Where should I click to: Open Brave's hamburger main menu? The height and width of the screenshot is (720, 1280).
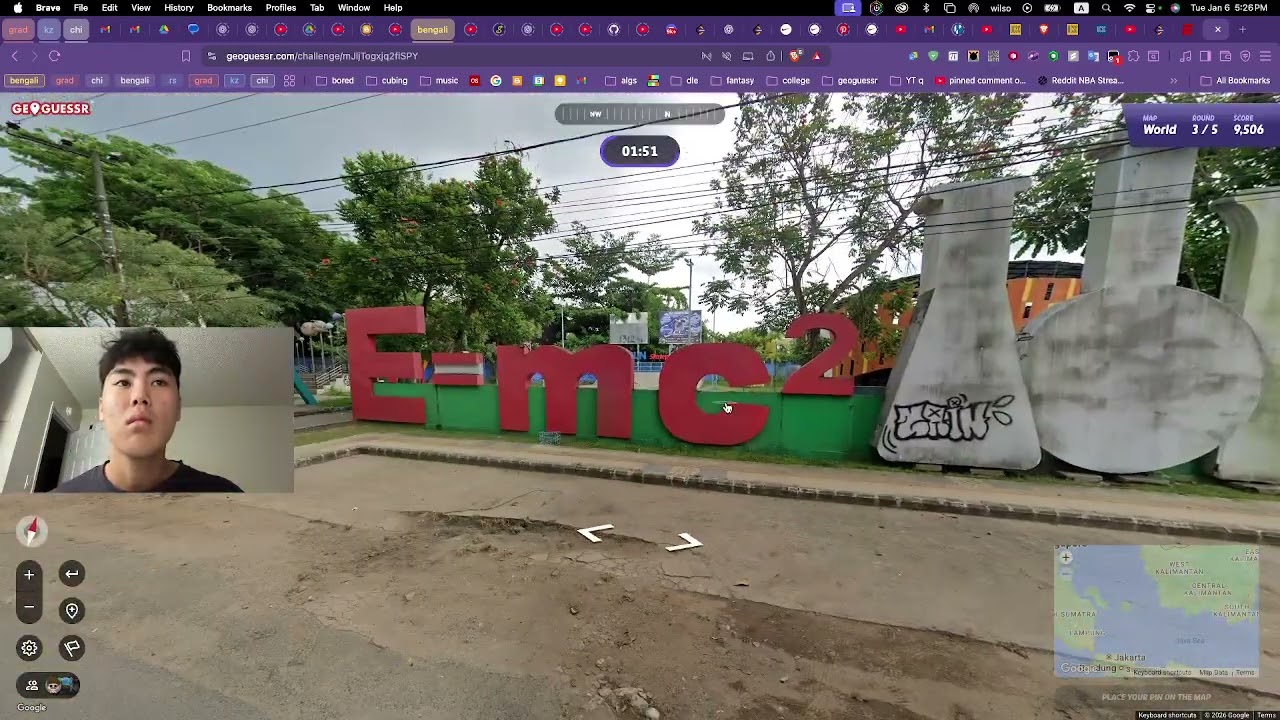1266,56
